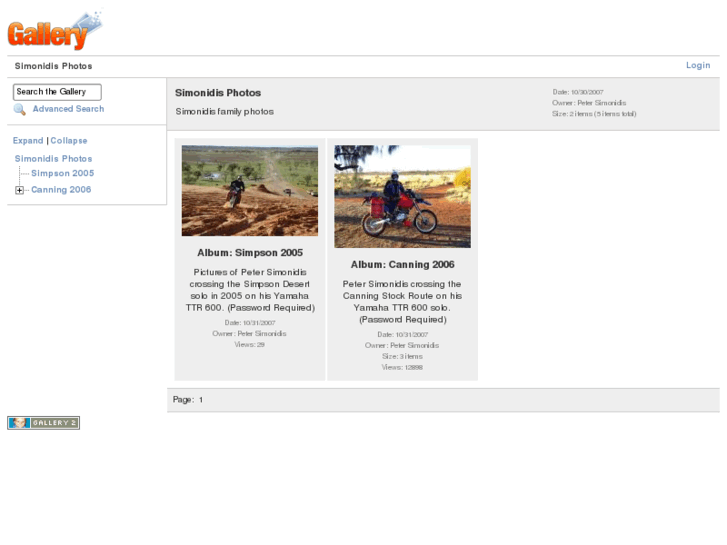Click in the Search the Gallery field

[x=57, y=92]
